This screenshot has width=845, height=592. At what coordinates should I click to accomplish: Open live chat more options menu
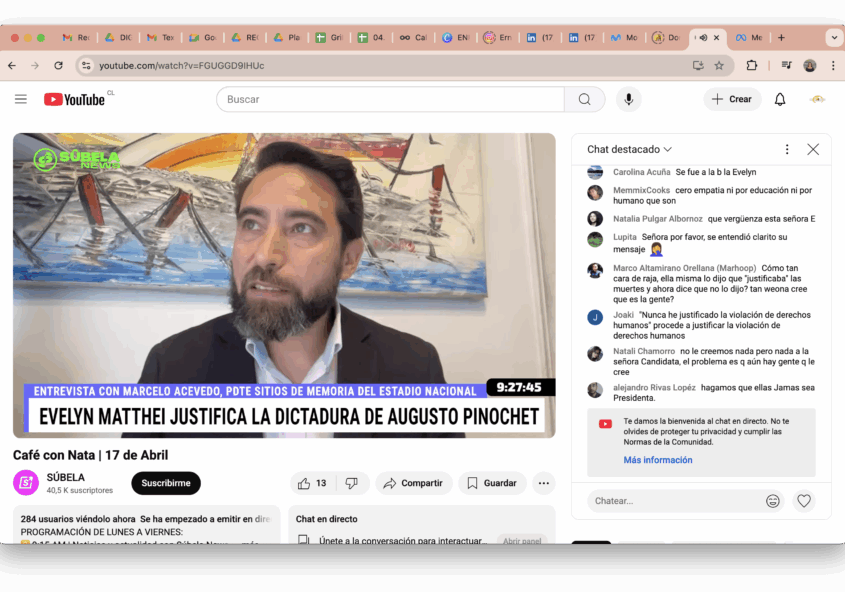click(787, 149)
